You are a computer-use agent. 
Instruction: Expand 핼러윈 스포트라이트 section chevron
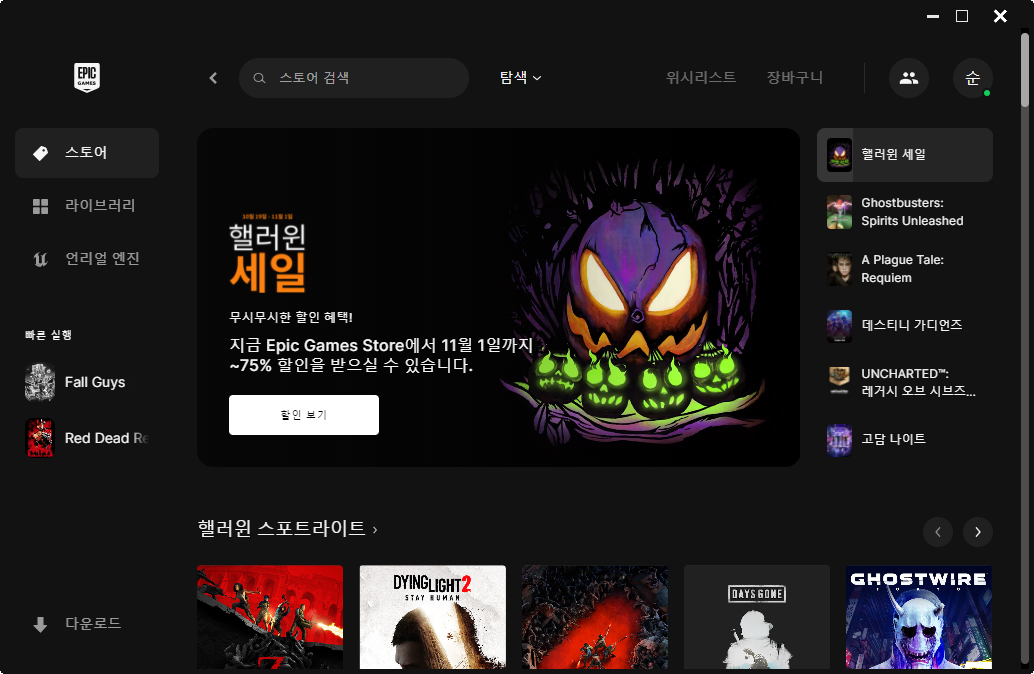(x=375, y=530)
